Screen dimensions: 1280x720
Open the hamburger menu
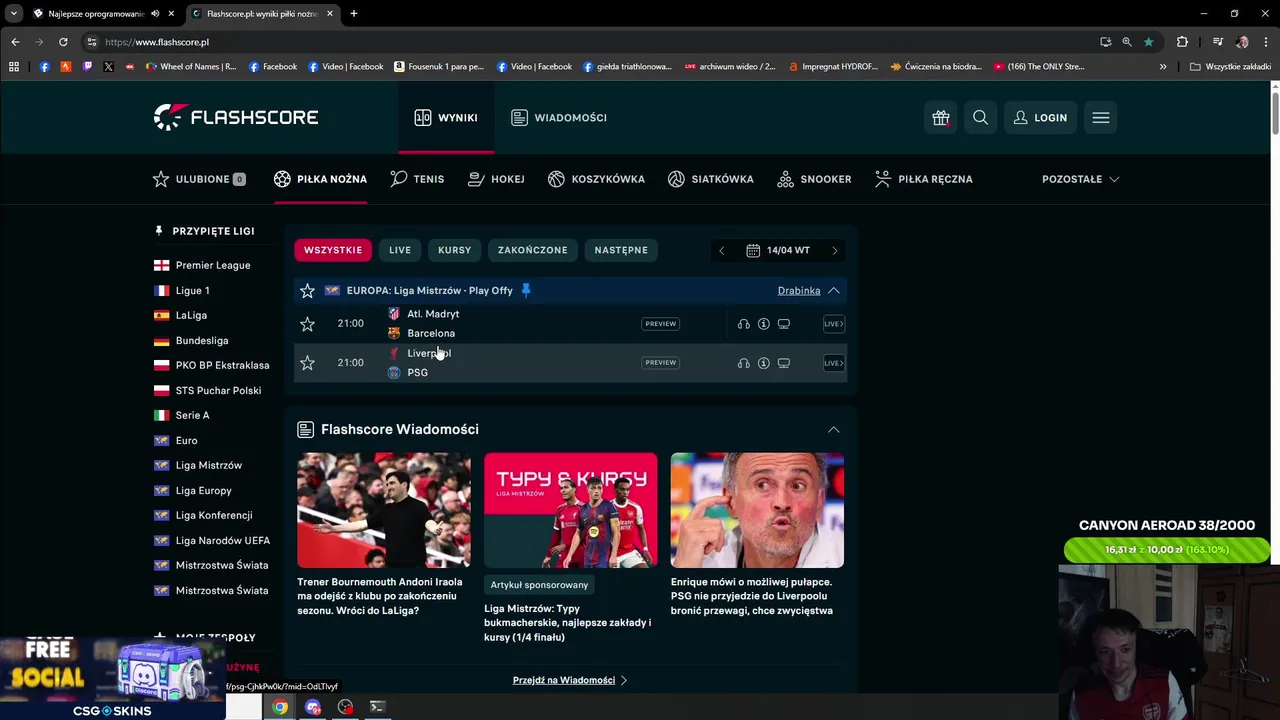coord(1101,118)
